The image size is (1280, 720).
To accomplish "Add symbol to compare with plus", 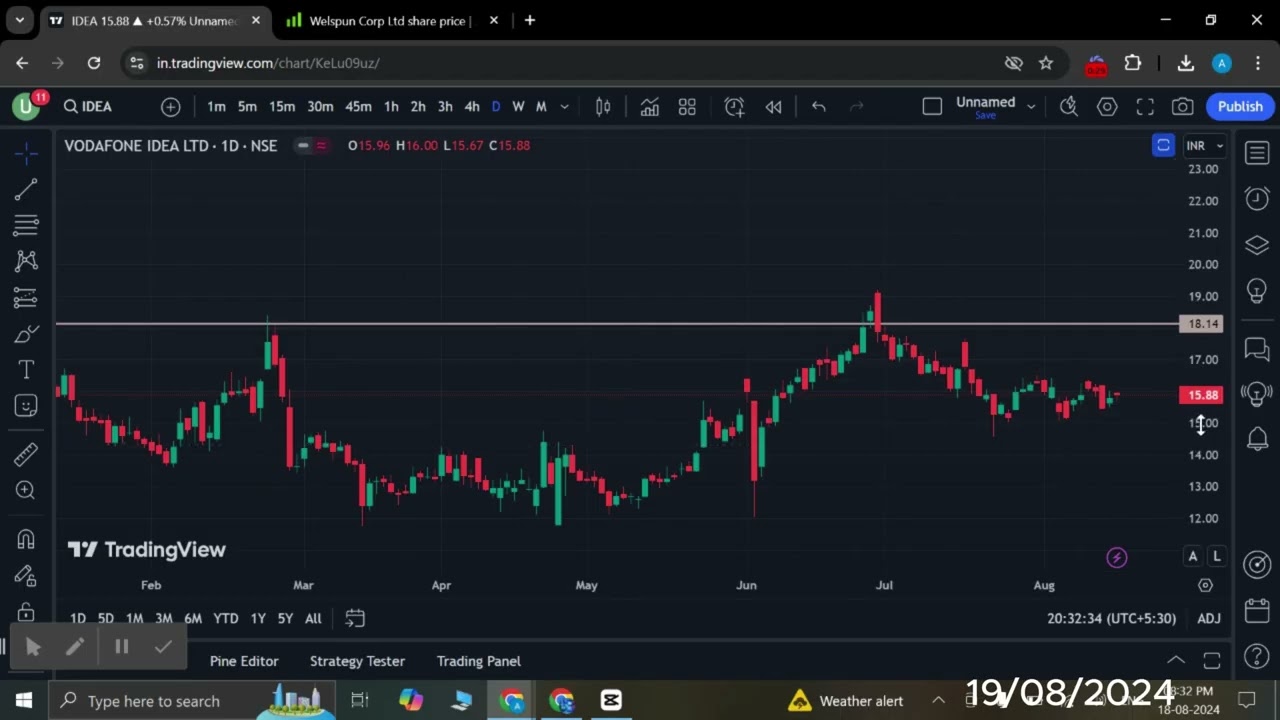I will pyautogui.click(x=171, y=106).
